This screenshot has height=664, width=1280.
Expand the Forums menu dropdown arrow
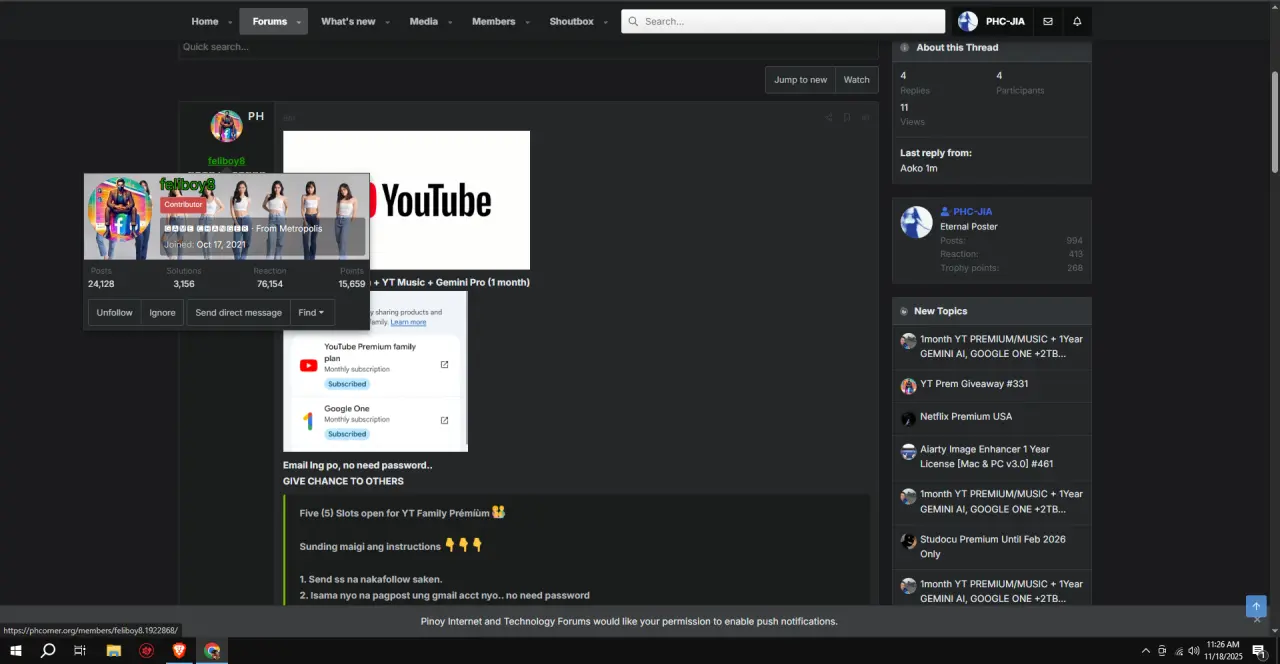(298, 22)
